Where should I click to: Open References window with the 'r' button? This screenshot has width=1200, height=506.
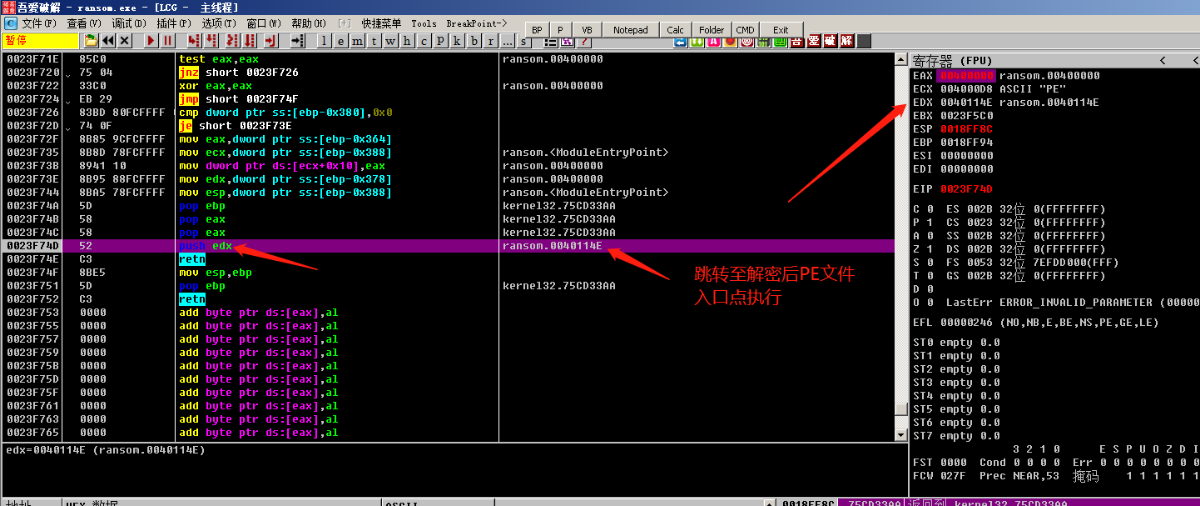pos(490,41)
